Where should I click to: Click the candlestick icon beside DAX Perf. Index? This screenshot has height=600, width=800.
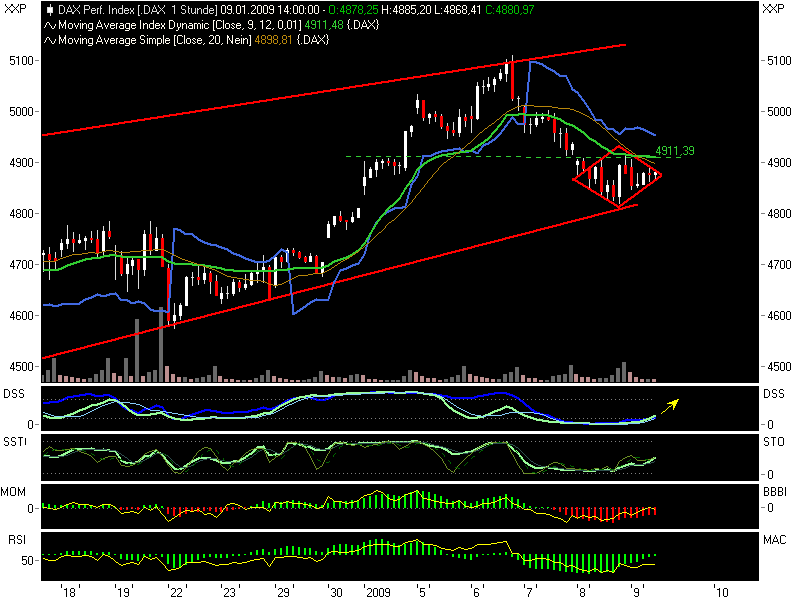[x=50, y=9]
